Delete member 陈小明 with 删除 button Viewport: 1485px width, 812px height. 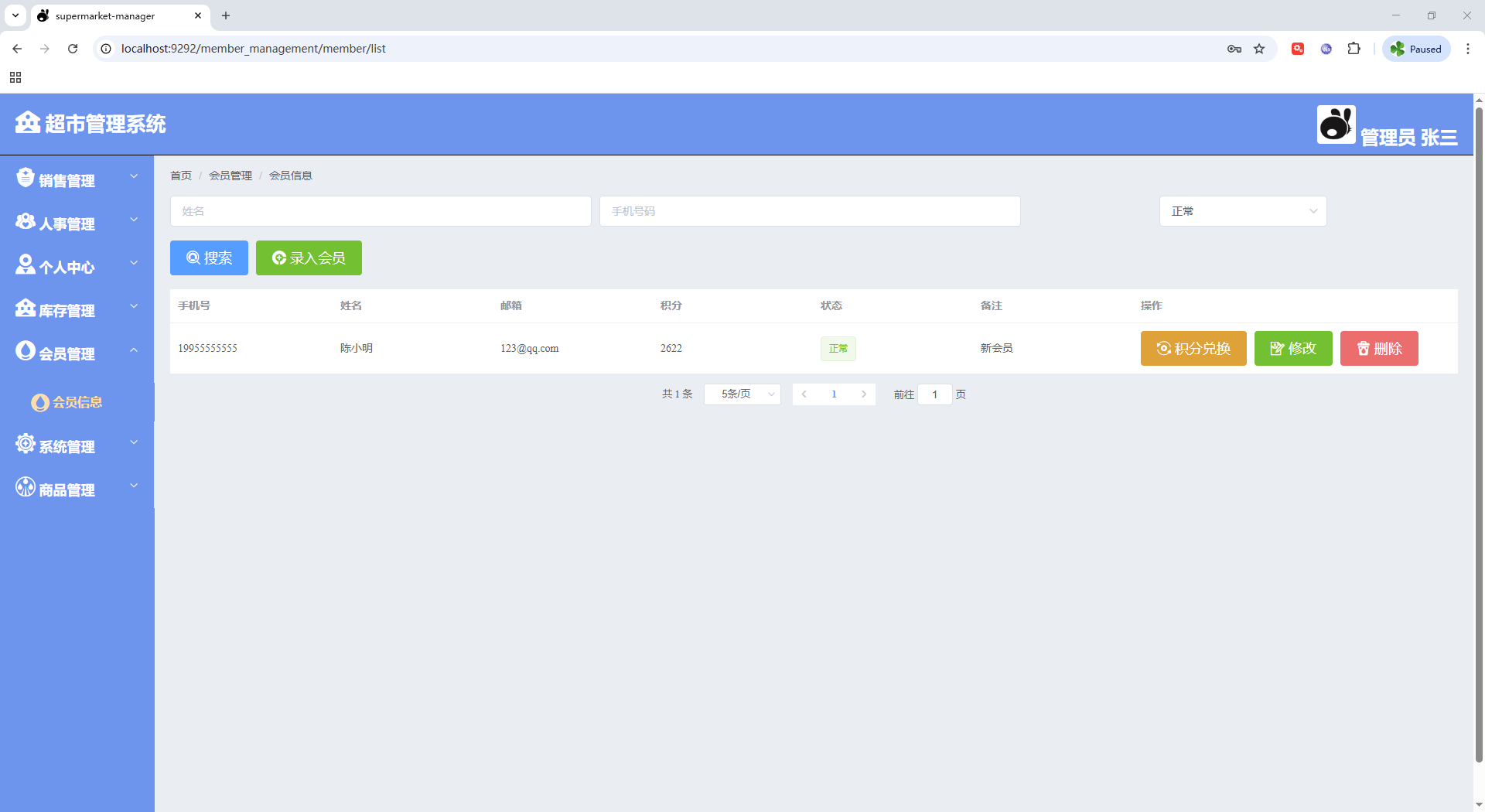[x=1378, y=349]
